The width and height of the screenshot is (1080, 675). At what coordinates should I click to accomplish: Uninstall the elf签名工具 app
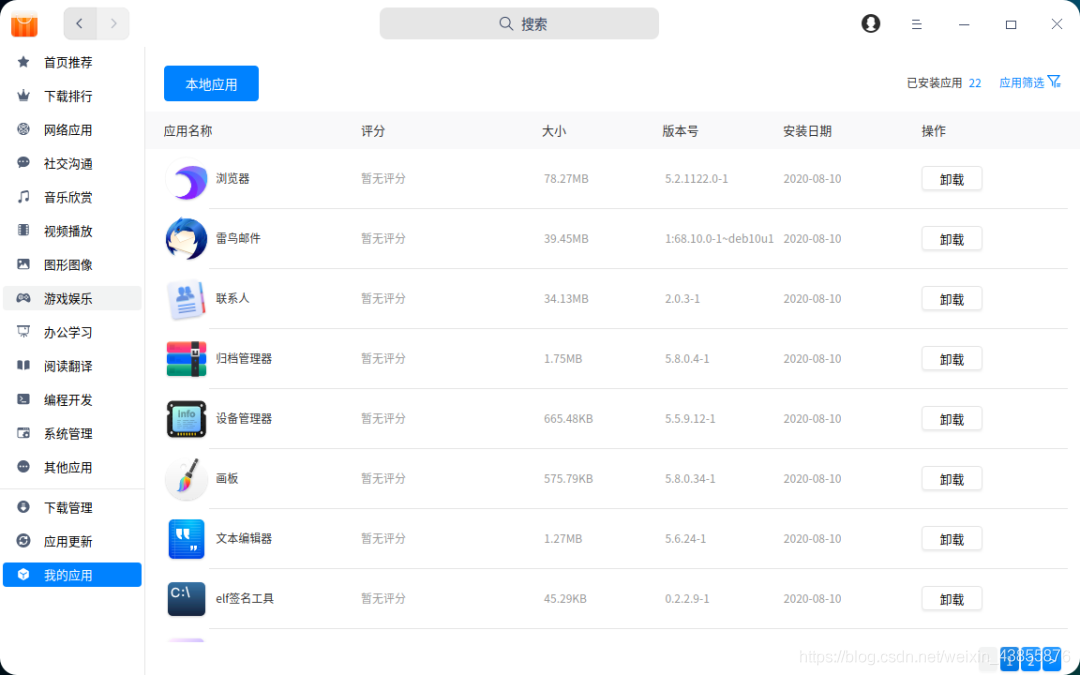[x=952, y=599]
